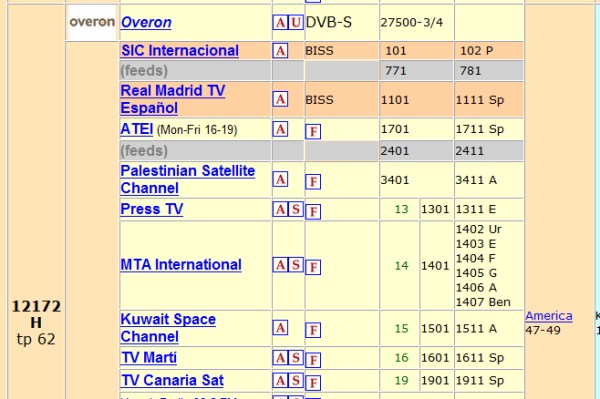Image resolution: width=600 pixels, height=399 pixels.
Task: Open the America beam footprint link
Action: point(549,316)
